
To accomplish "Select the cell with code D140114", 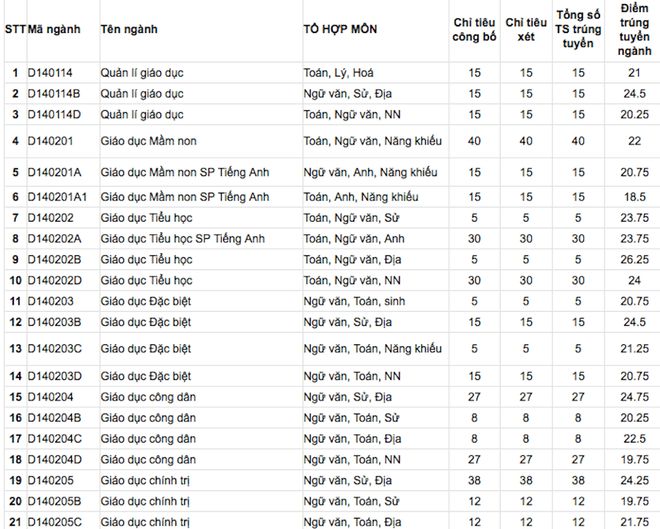I will 51,73.
